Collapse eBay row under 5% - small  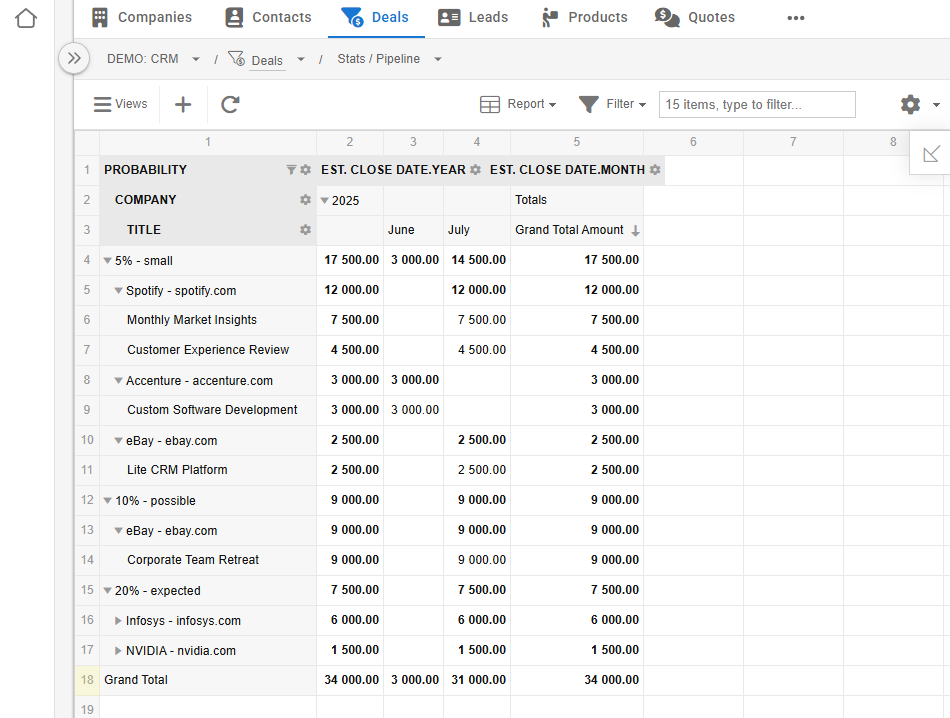point(119,440)
